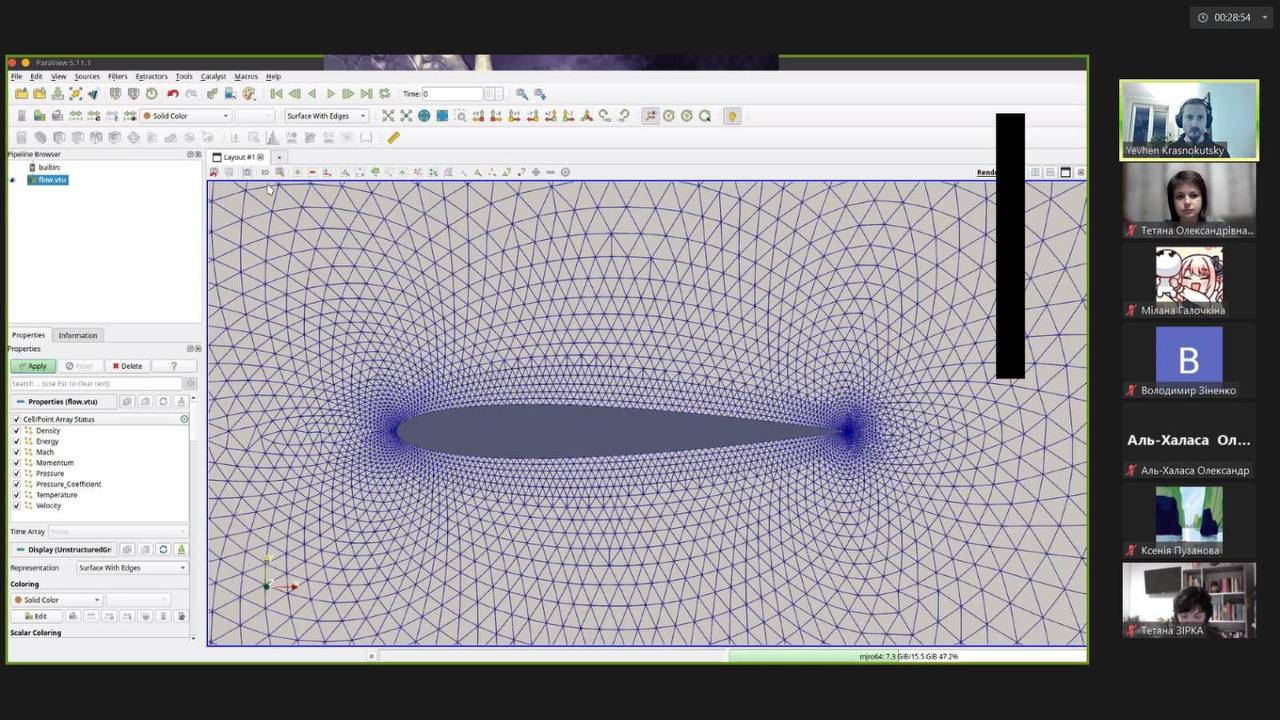Viewport: 1280px width, 720px height.
Task: Click the green Apply button
Action: [32, 366]
